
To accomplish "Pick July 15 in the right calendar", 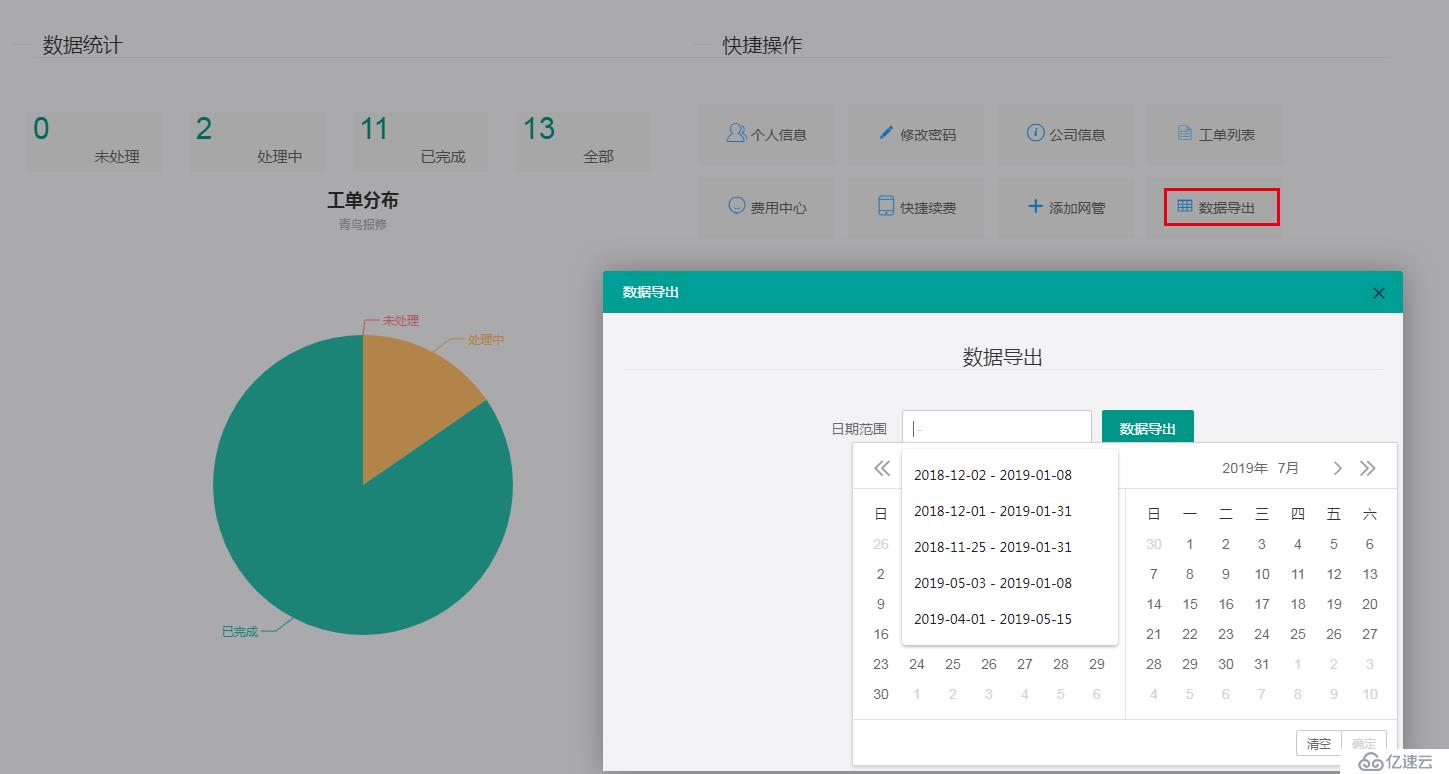I will click(x=1190, y=604).
